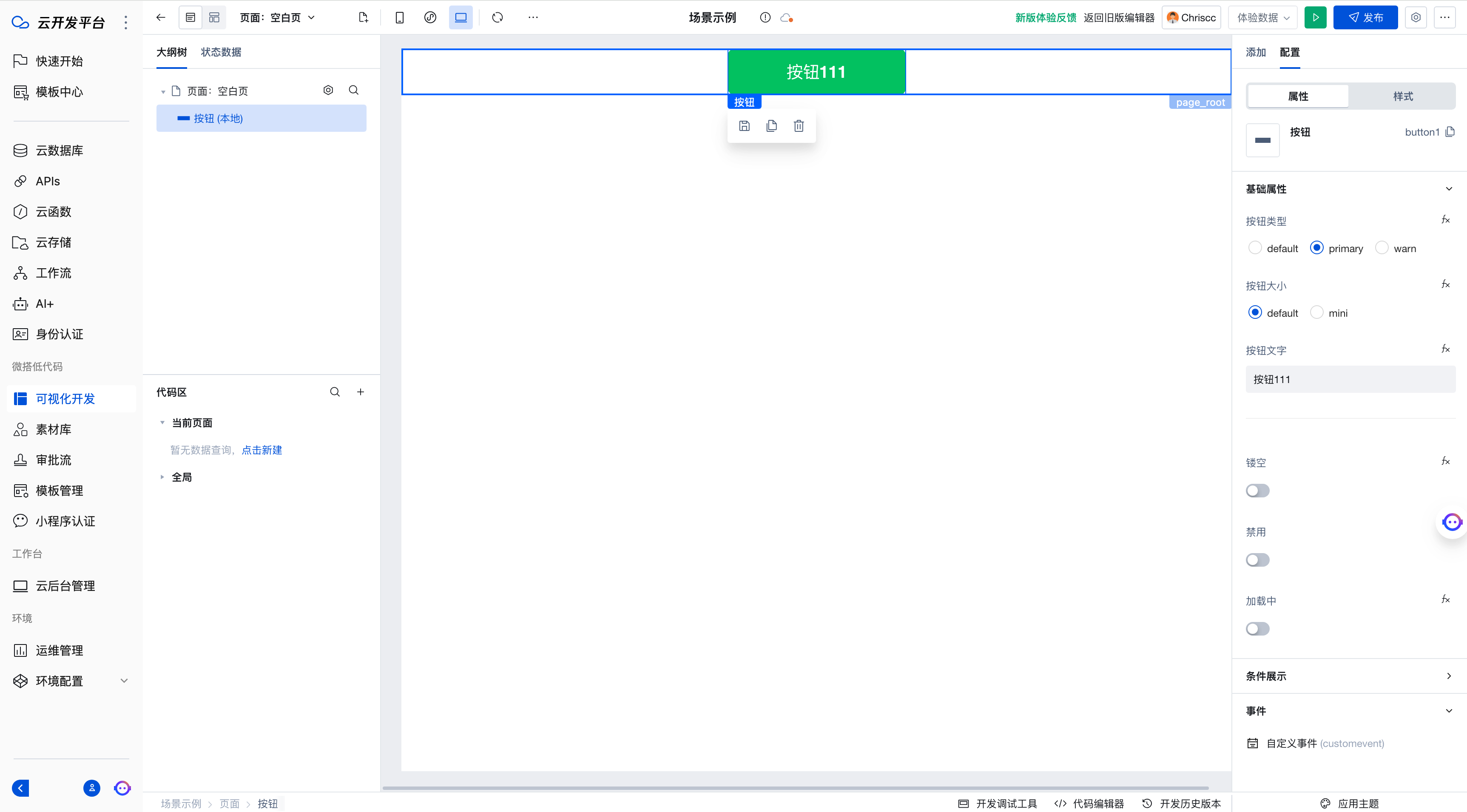
Task: Switch to the 状态数据 tab
Action: (221, 52)
